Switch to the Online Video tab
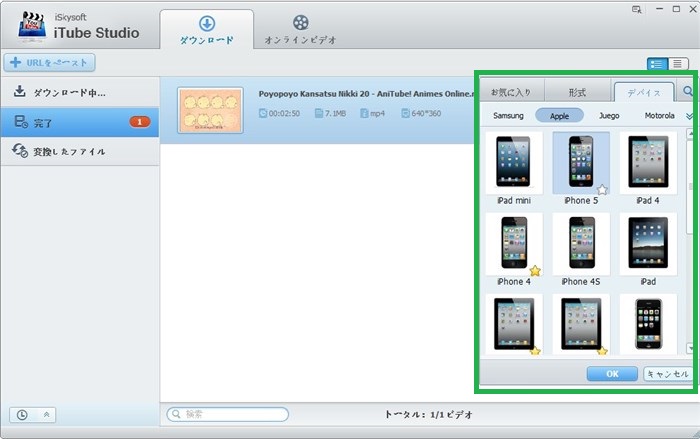 point(300,29)
